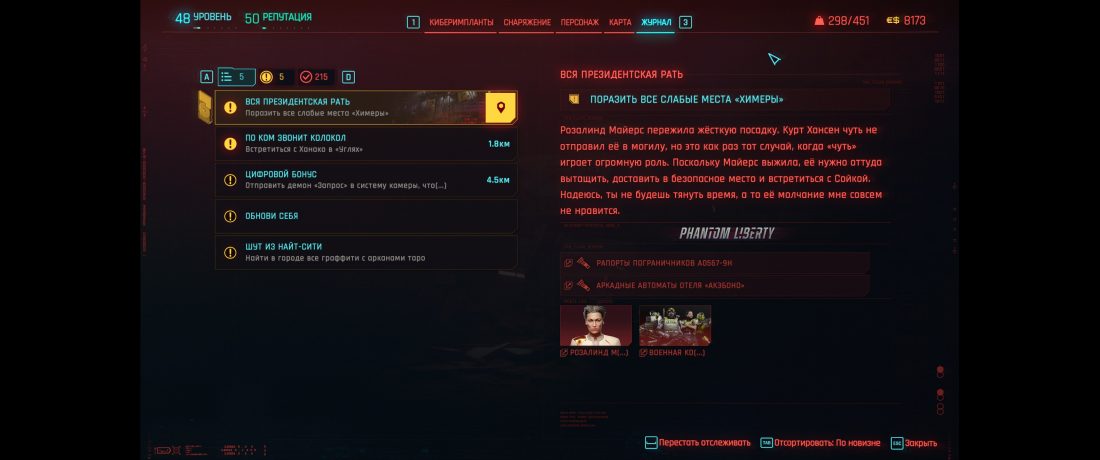Click the A key previous filter icon
Image resolution: width=1100 pixels, height=460 pixels.
pos(206,77)
